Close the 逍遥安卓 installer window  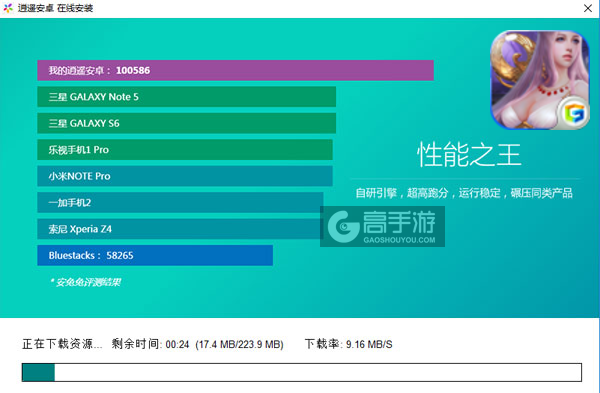pos(588,8)
